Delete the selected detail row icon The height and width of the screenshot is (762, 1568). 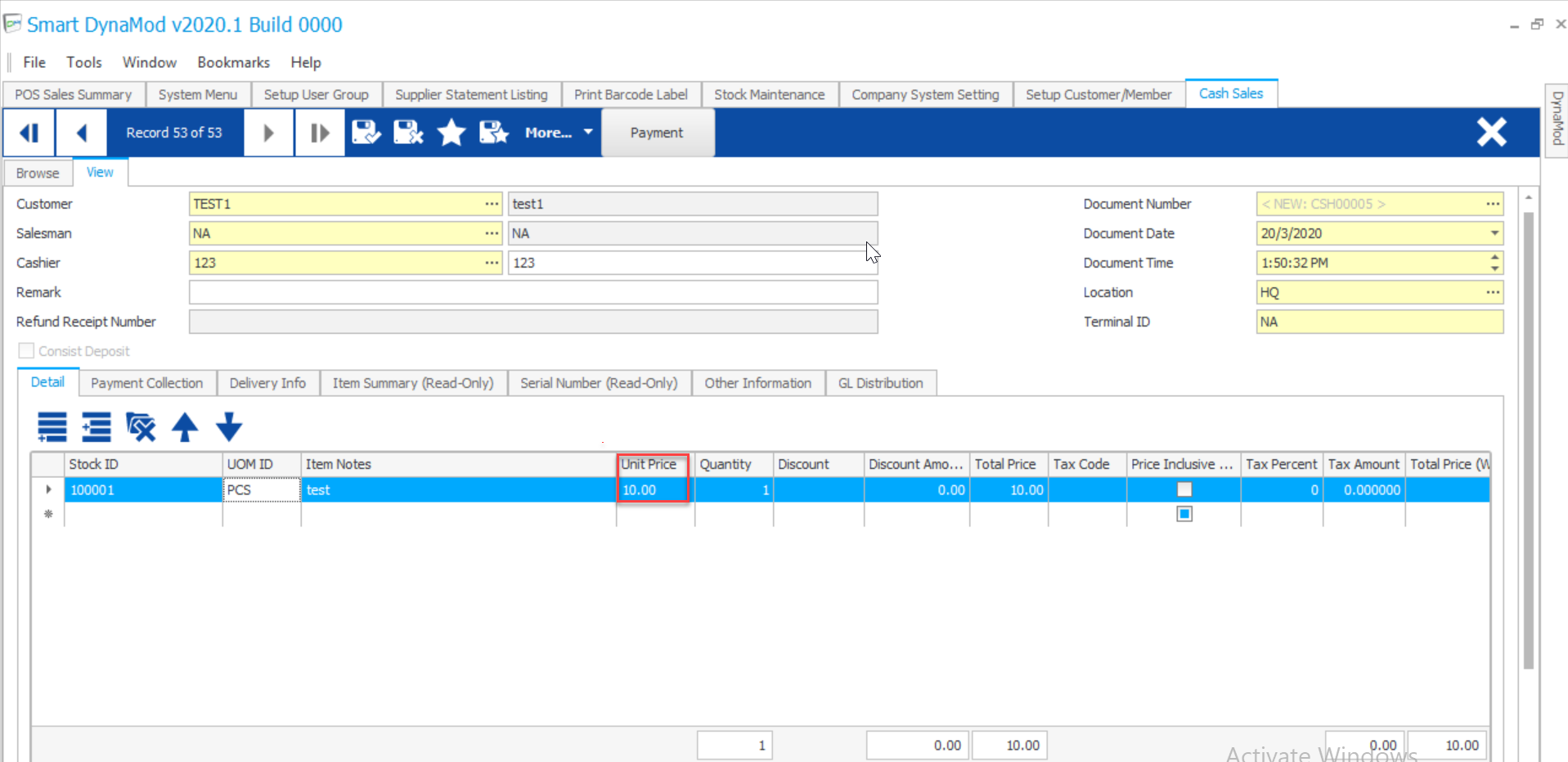[141, 427]
